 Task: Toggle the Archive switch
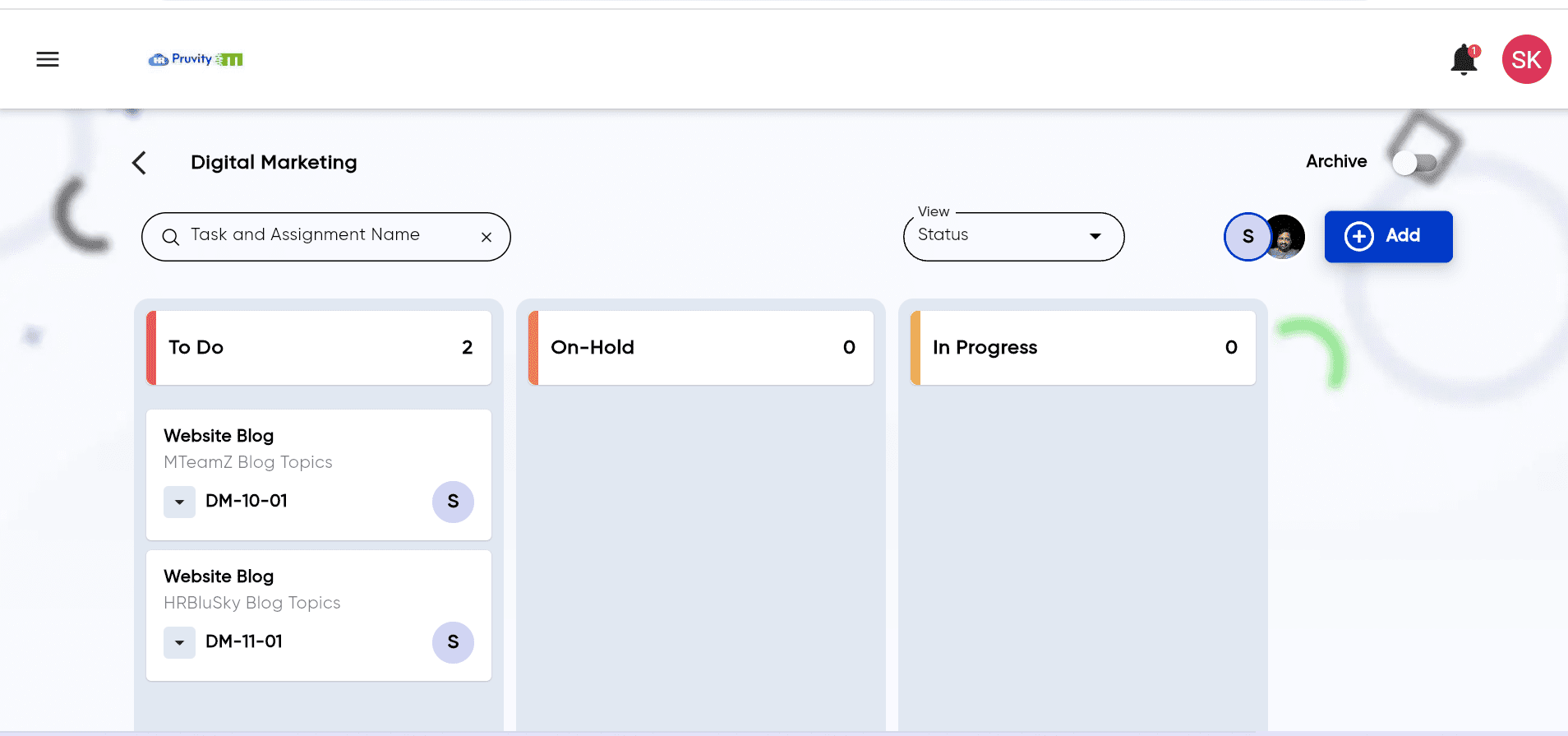tap(1414, 163)
